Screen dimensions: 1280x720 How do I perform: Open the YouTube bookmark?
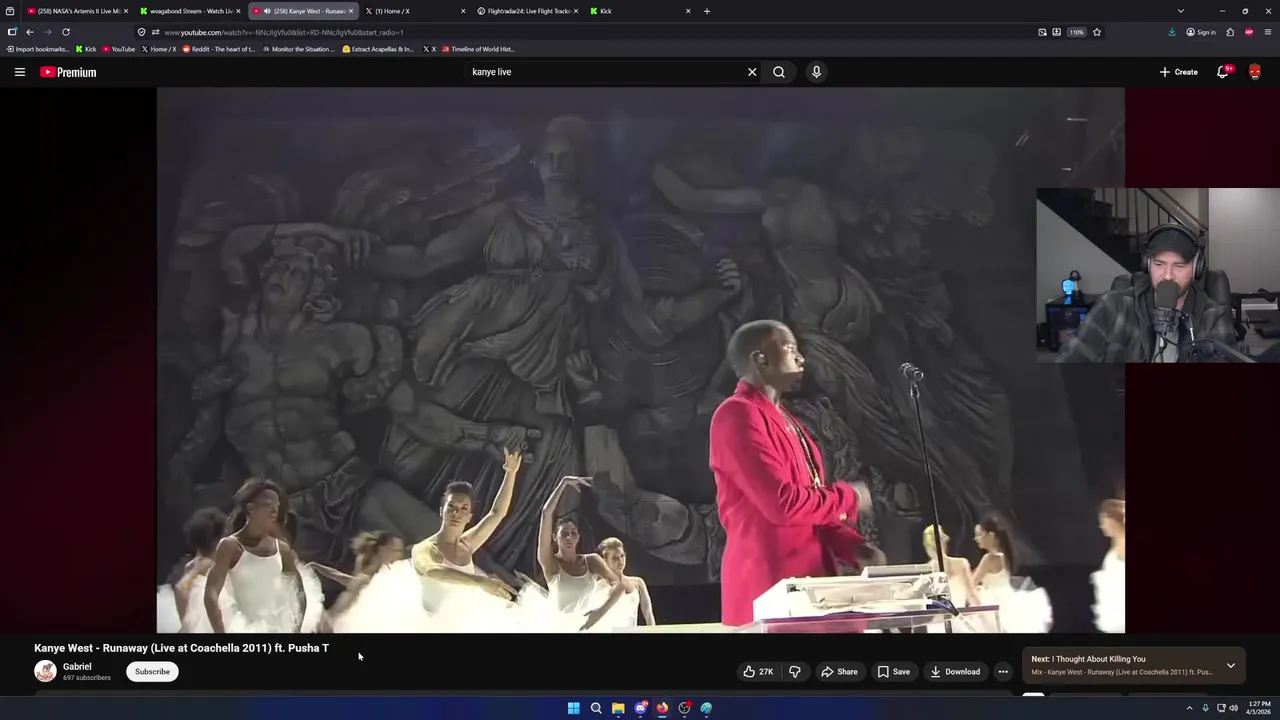[x=118, y=49]
